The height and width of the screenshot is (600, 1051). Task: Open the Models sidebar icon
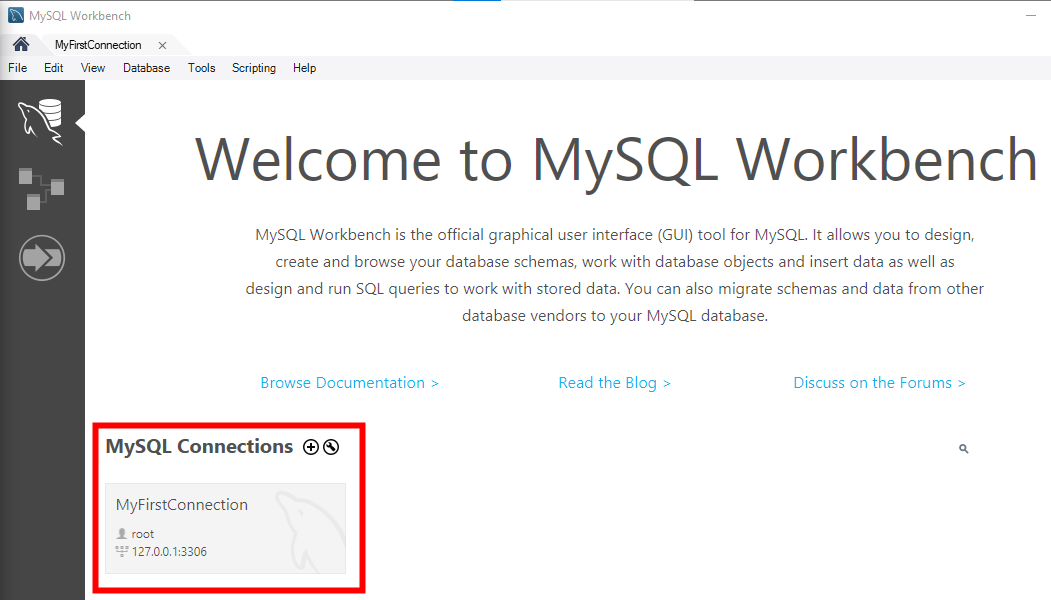[41, 189]
